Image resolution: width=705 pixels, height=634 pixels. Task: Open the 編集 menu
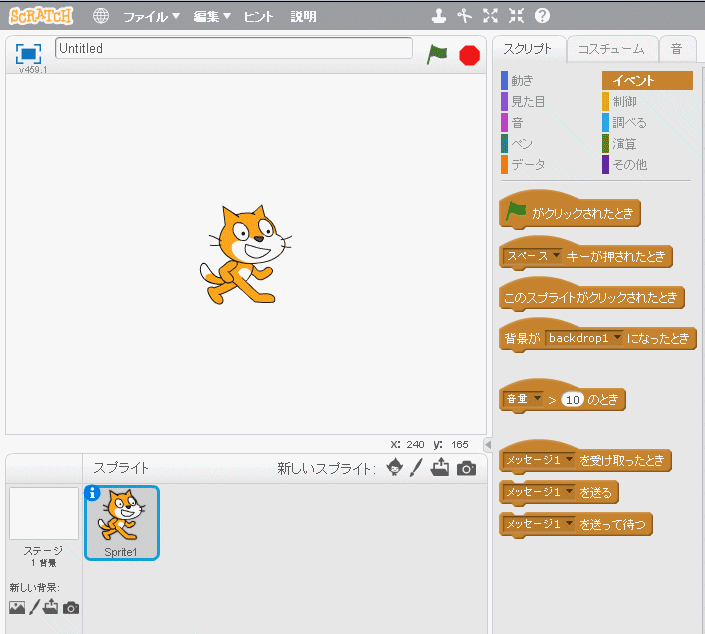212,17
